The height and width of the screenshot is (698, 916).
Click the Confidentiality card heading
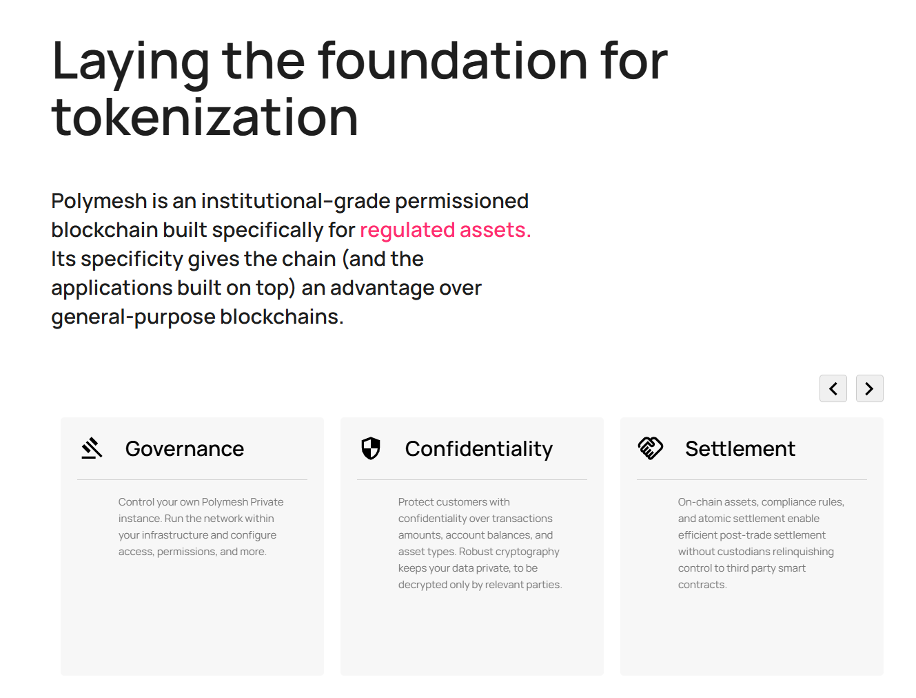tap(478, 449)
